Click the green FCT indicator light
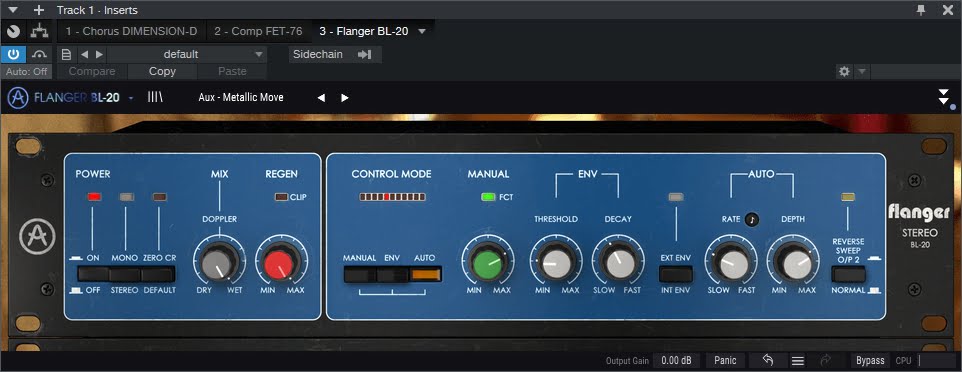 click(488, 197)
